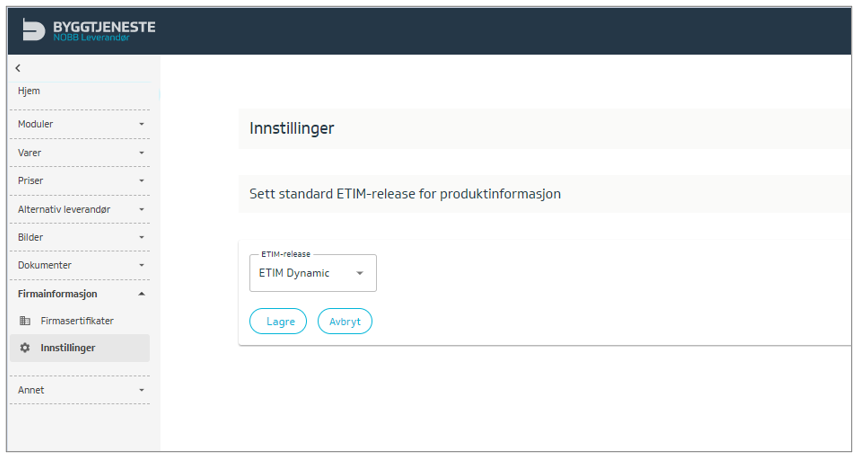Click the BYGGTJENESTE brand text
This screenshot has height=457, width=858.
click(103, 26)
